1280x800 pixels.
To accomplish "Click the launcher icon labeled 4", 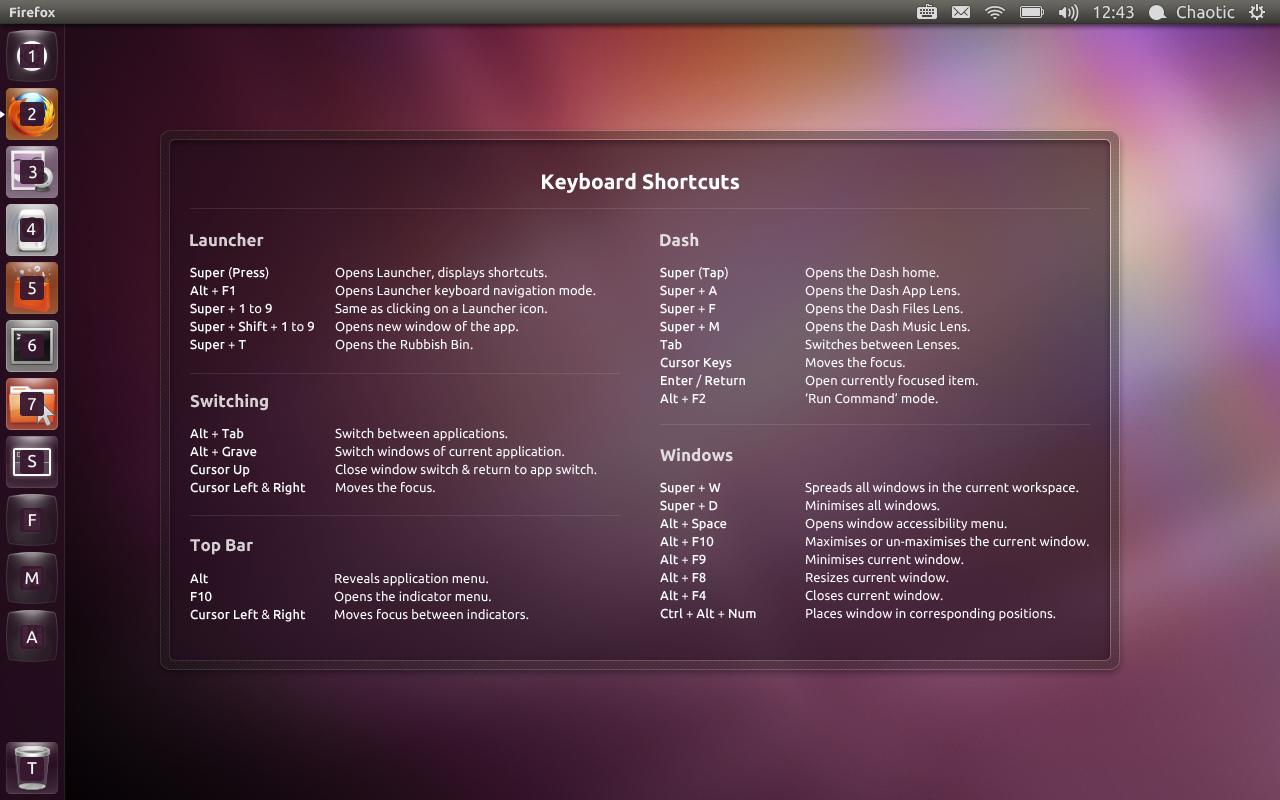I will click(x=32, y=230).
